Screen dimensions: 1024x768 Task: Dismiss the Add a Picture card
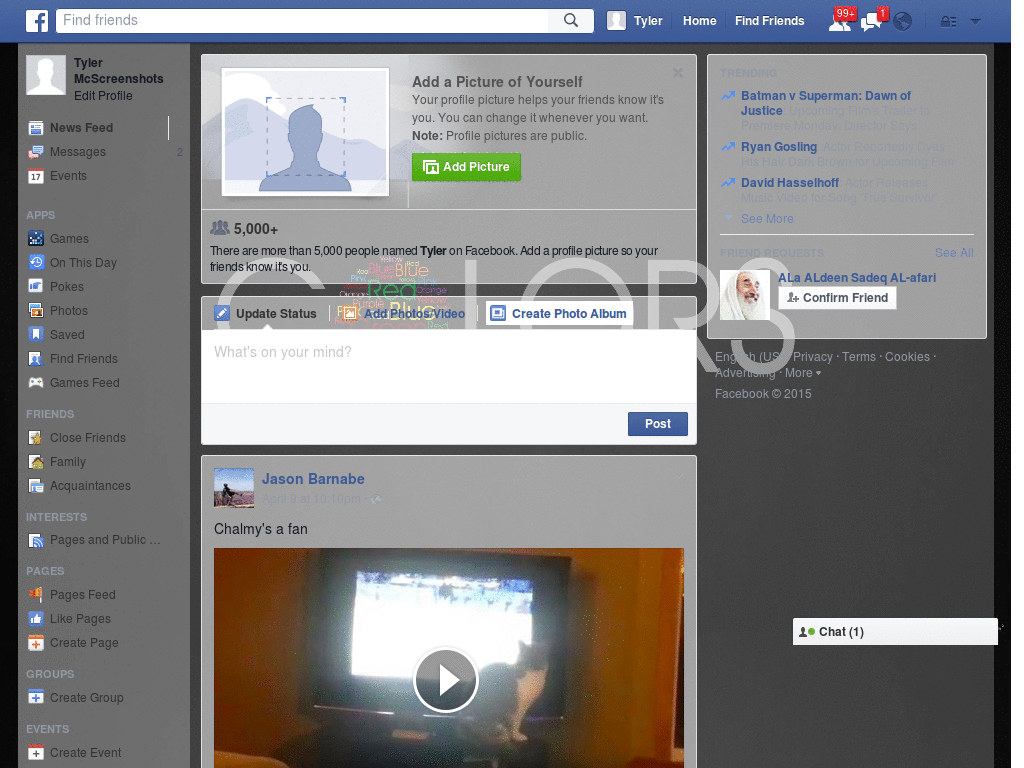click(678, 72)
